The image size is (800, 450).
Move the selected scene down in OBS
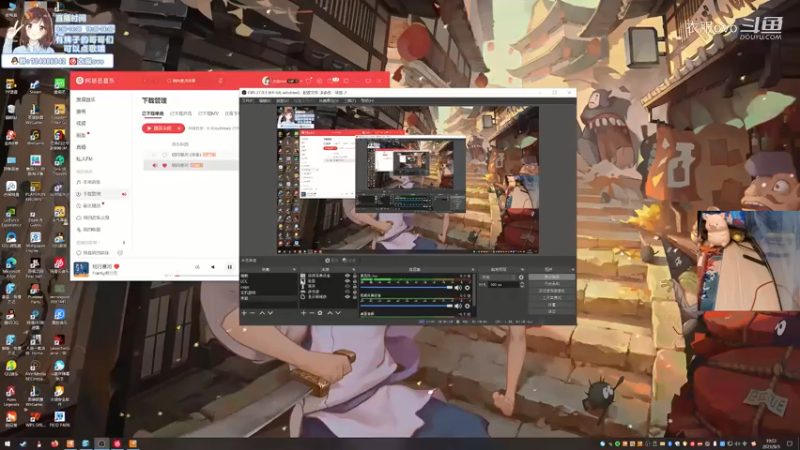coord(270,313)
